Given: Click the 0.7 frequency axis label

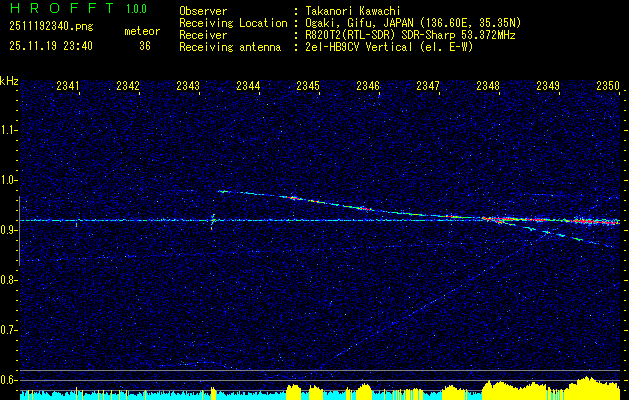Looking at the screenshot, I should [7, 330].
